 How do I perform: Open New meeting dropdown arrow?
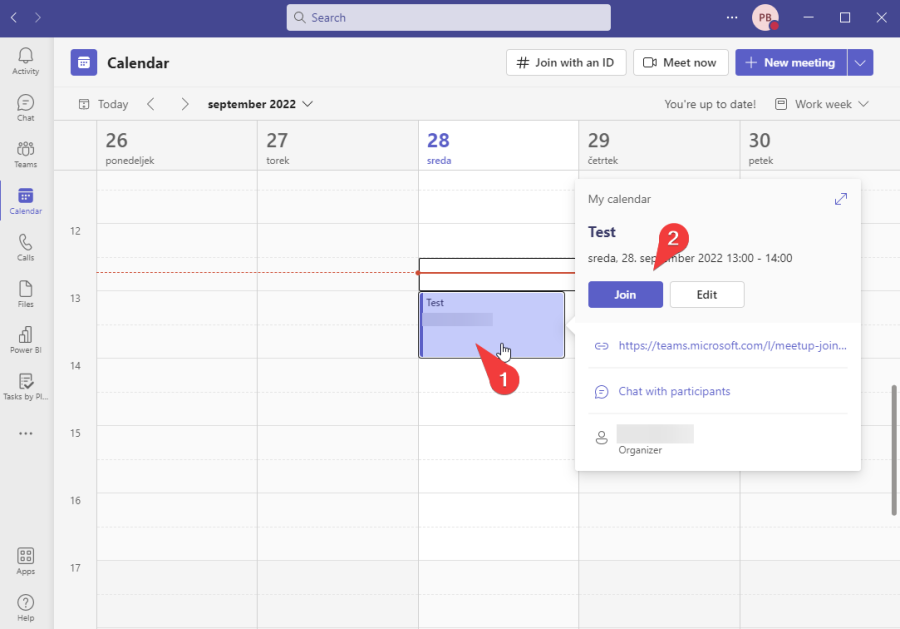point(860,62)
